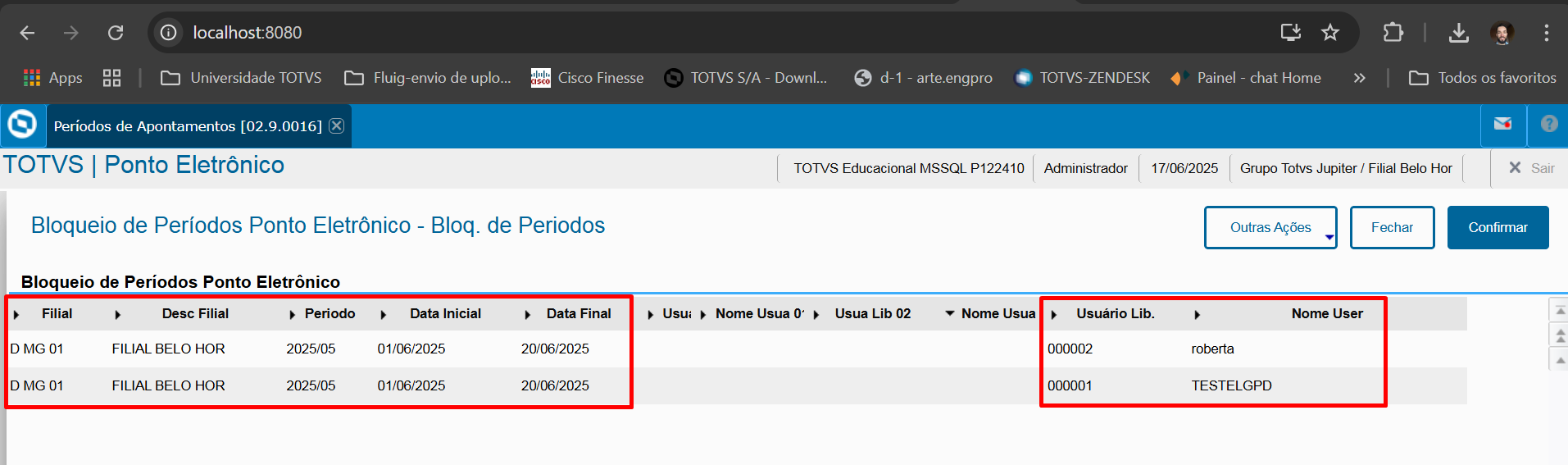The image size is (1568, 465).
Task: Click TOTVS Educacional MSSQL P122410 label
Action: (908, 168)
